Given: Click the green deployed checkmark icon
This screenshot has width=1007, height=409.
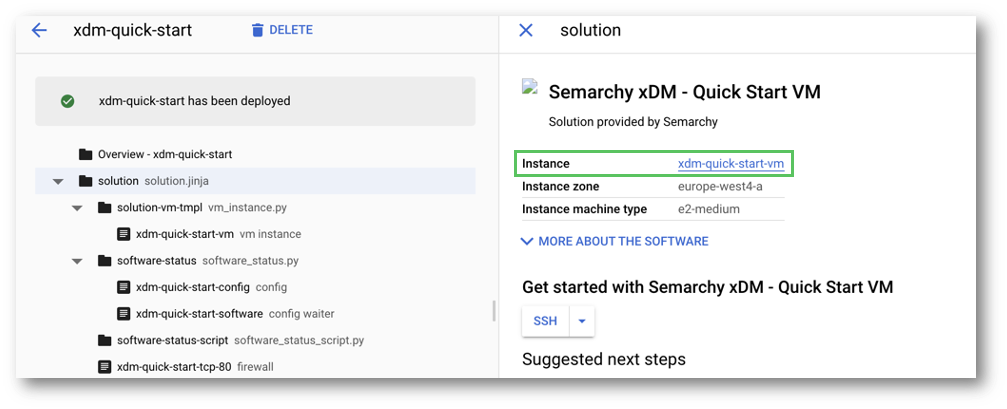Looking at the screenshot, I should (x=67, y=101).
